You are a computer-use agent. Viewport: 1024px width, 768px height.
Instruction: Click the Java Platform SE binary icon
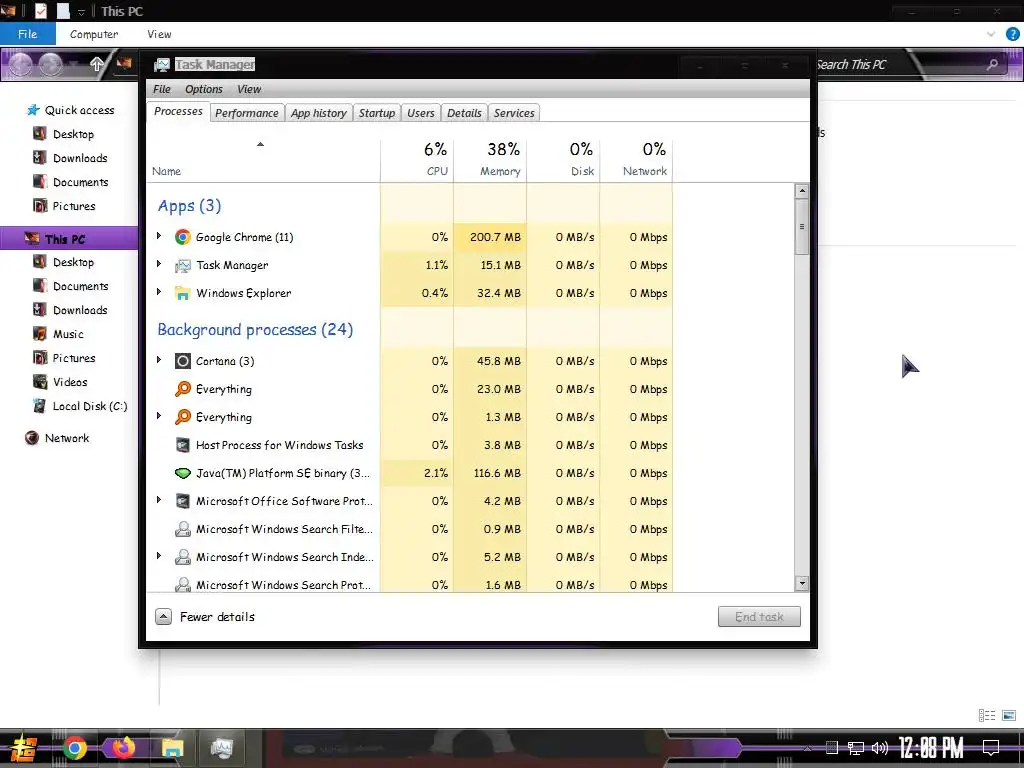183,473
